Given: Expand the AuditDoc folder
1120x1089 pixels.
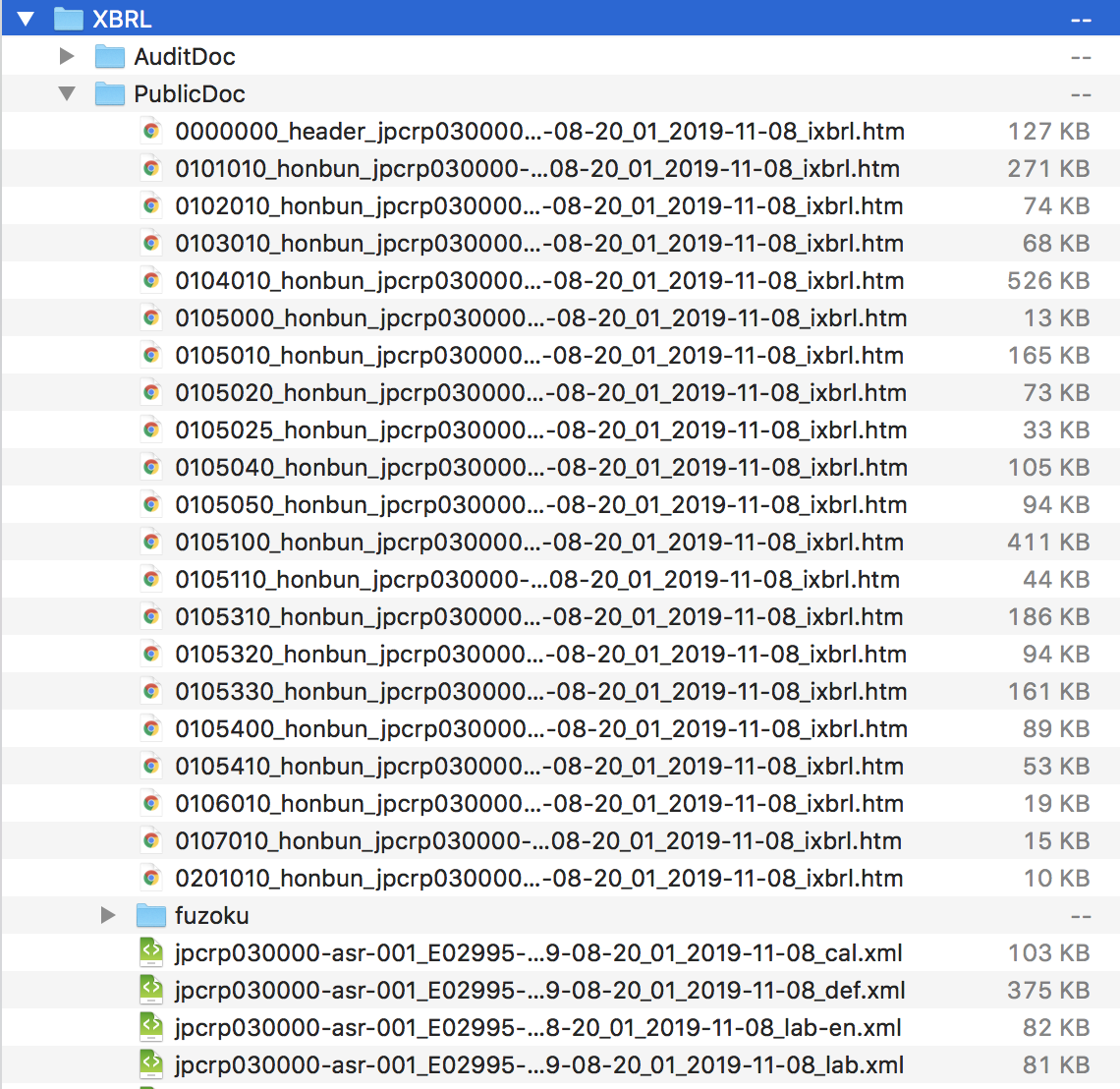Looking at the screenshot, I should click(x=67, y=56).
